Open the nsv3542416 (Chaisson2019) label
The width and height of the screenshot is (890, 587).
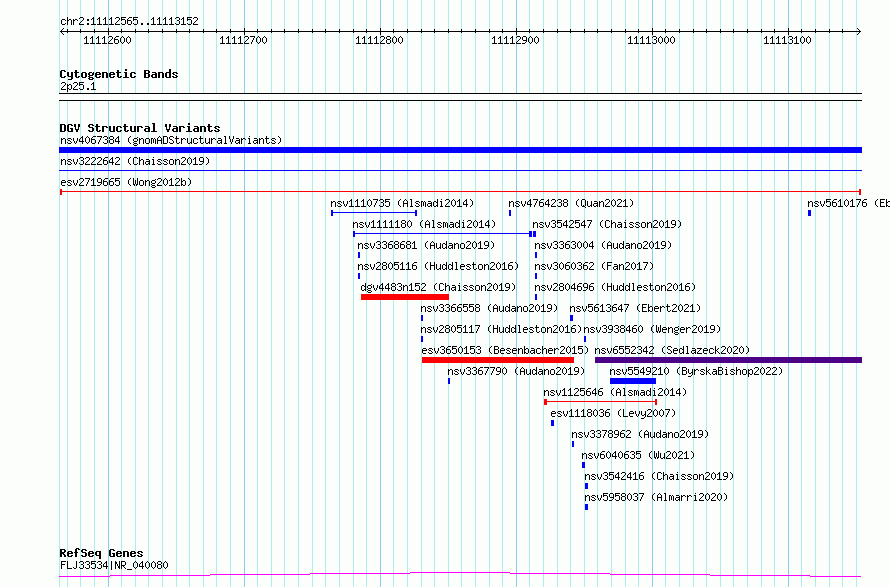(659, 476)
